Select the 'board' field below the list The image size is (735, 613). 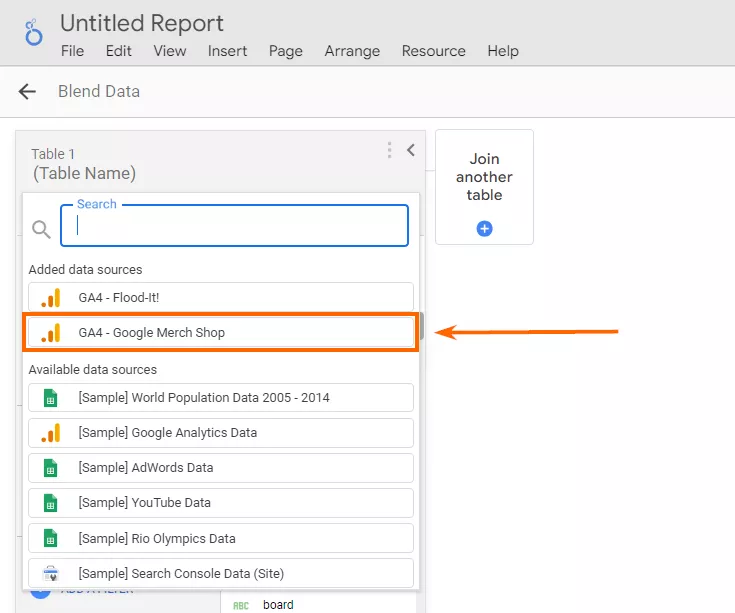click(x=278, y=605)
